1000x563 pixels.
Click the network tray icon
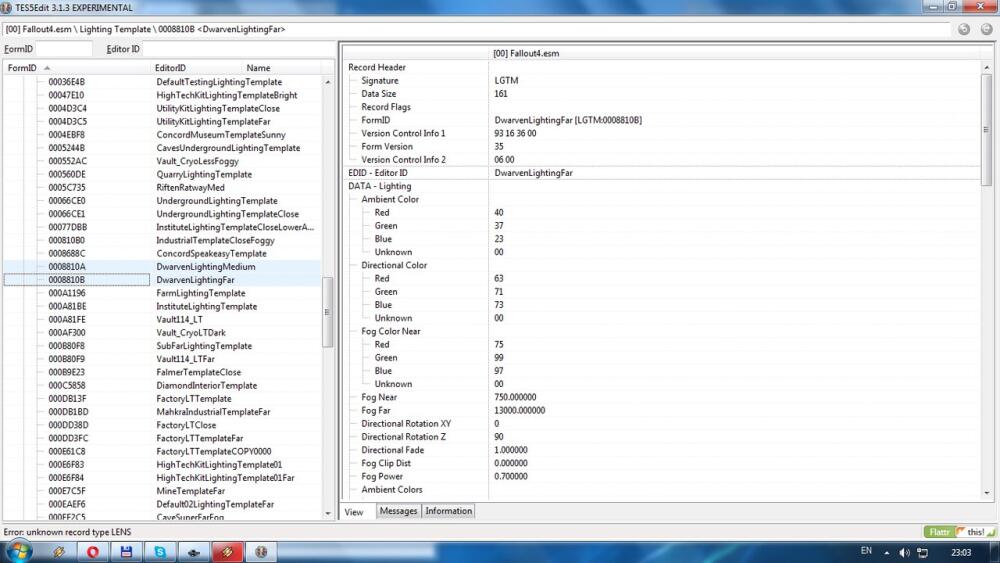922,552
